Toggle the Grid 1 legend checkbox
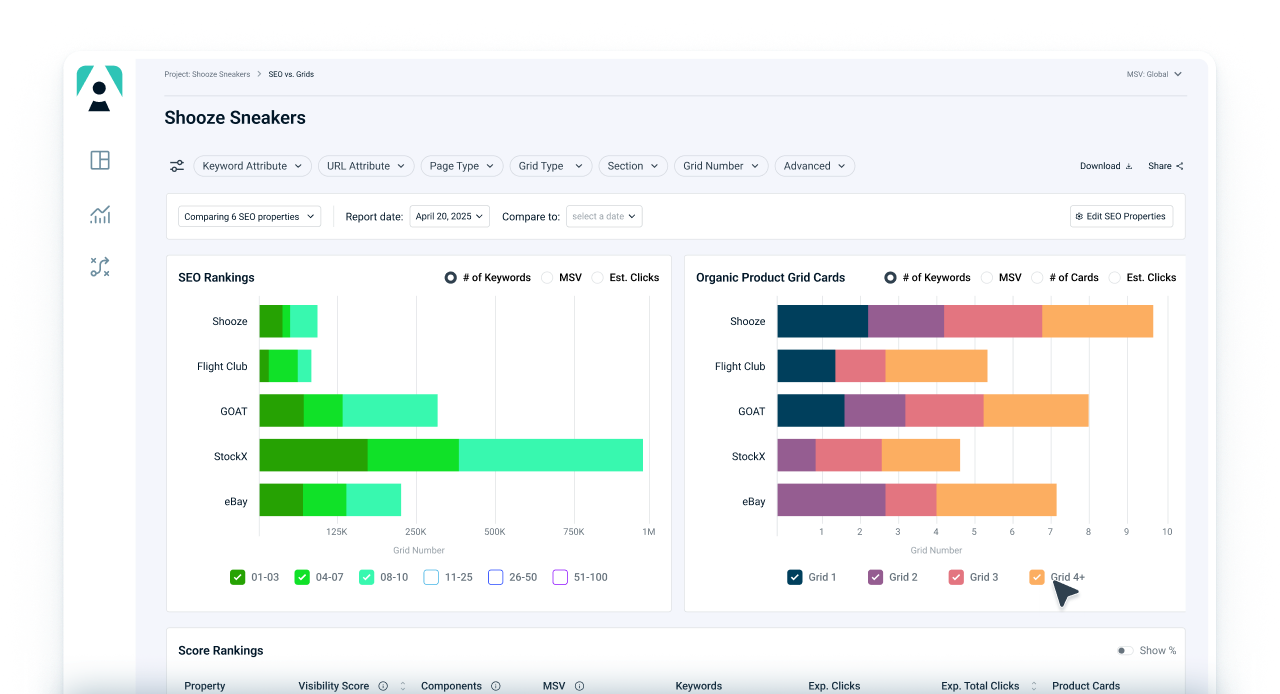Image resolution: width=1280 pixels, height=694 pixels. [x=795, y=577]
